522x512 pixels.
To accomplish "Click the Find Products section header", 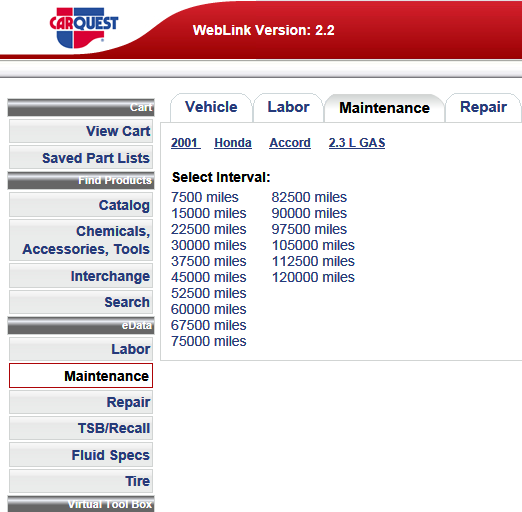I will [81, 180].
